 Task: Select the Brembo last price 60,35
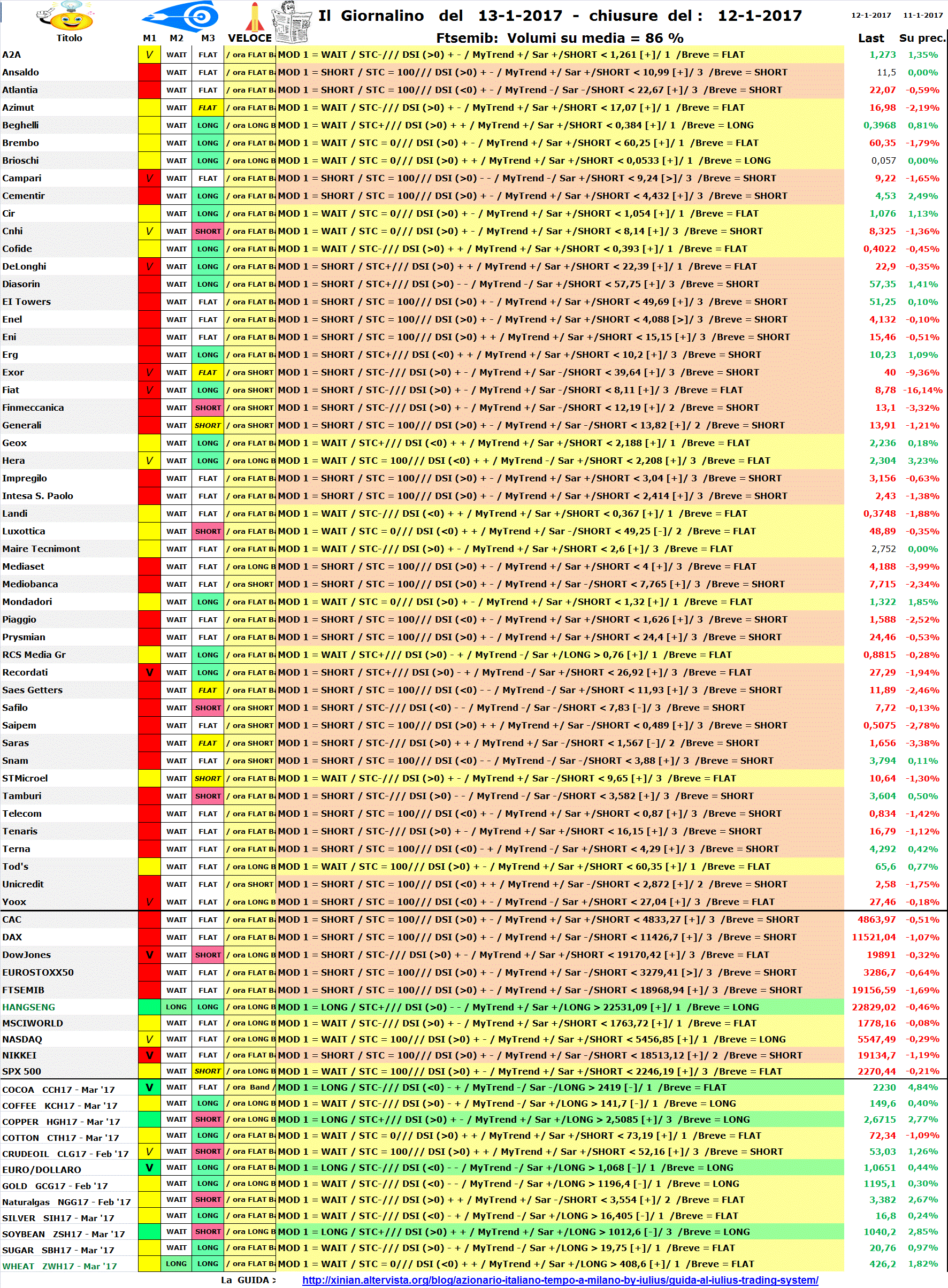tap(882, 143)
